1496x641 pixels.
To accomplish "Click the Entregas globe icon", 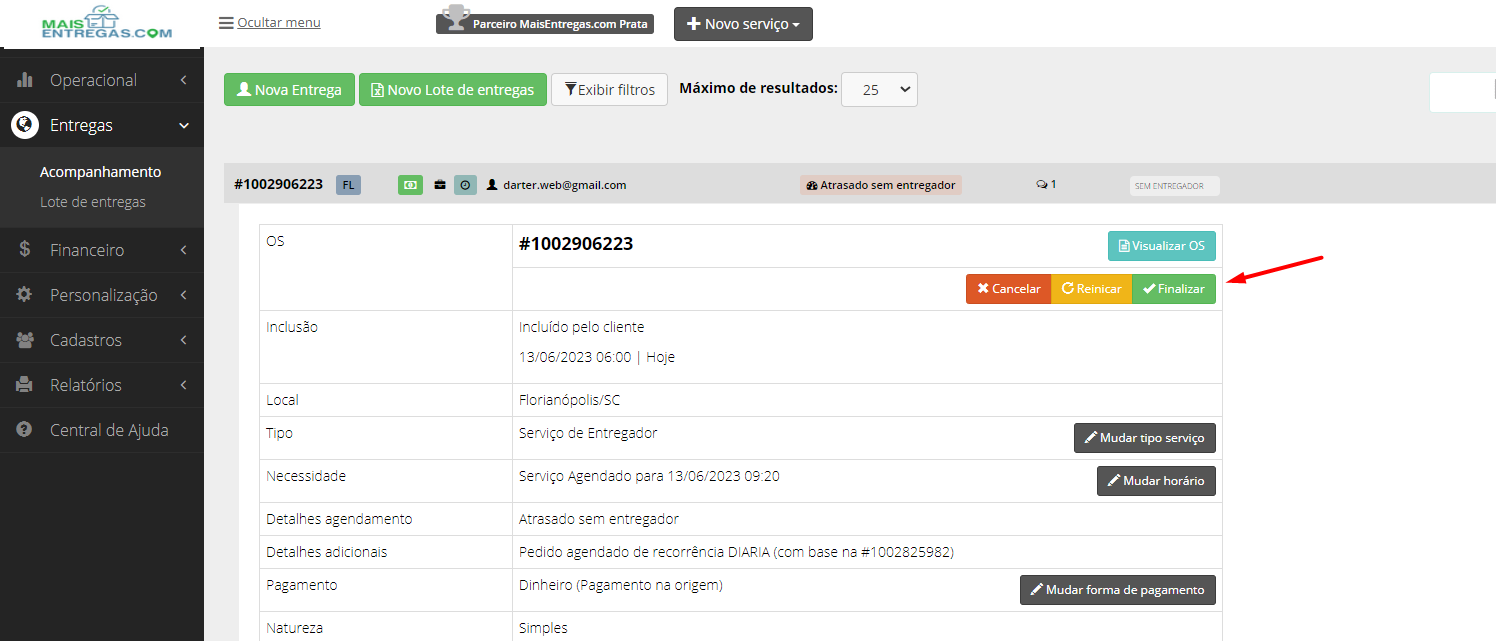I will (24, 125).
